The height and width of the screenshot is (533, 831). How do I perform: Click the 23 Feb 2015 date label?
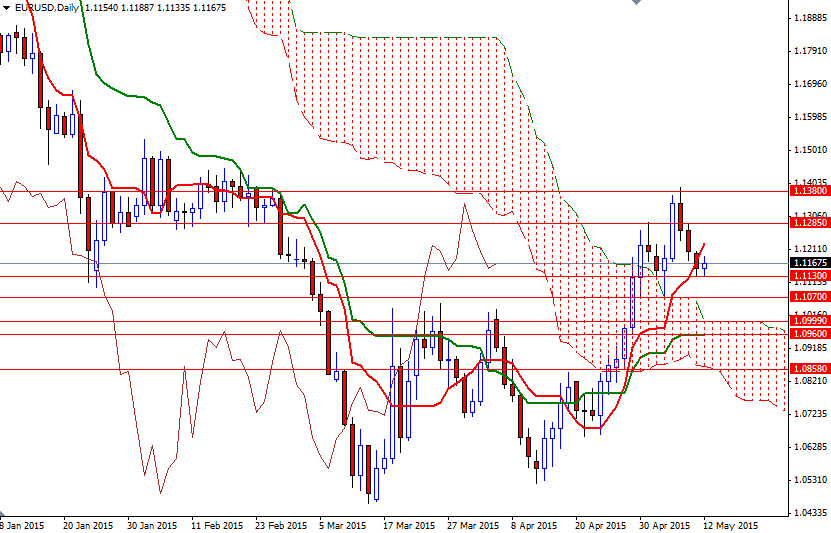coord(281,526)
